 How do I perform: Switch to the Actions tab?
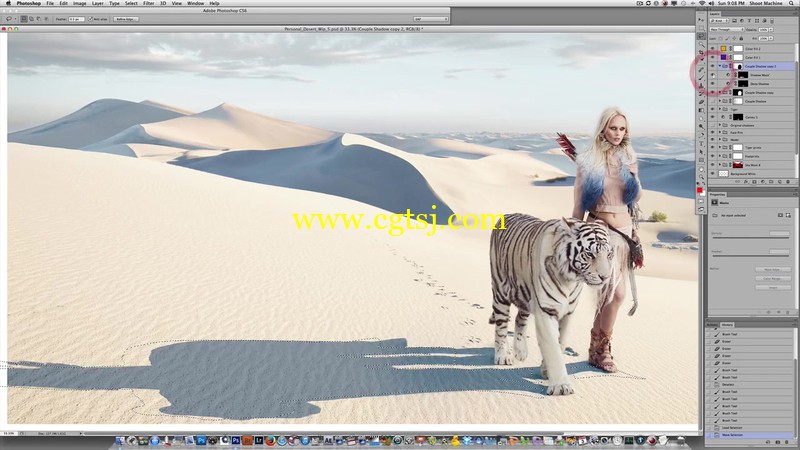(x=712, y=325)
